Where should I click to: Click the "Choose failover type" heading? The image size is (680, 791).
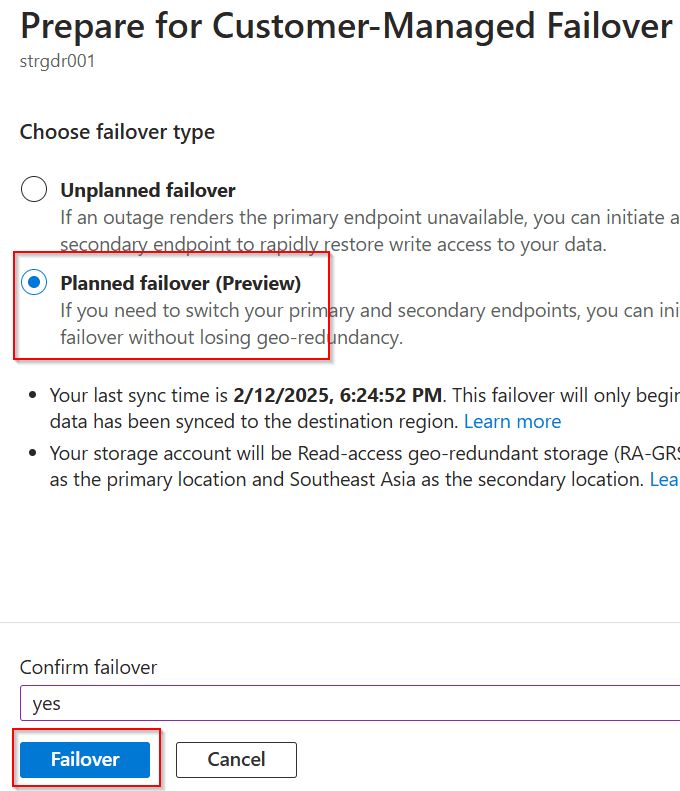[x=117, y=132]
